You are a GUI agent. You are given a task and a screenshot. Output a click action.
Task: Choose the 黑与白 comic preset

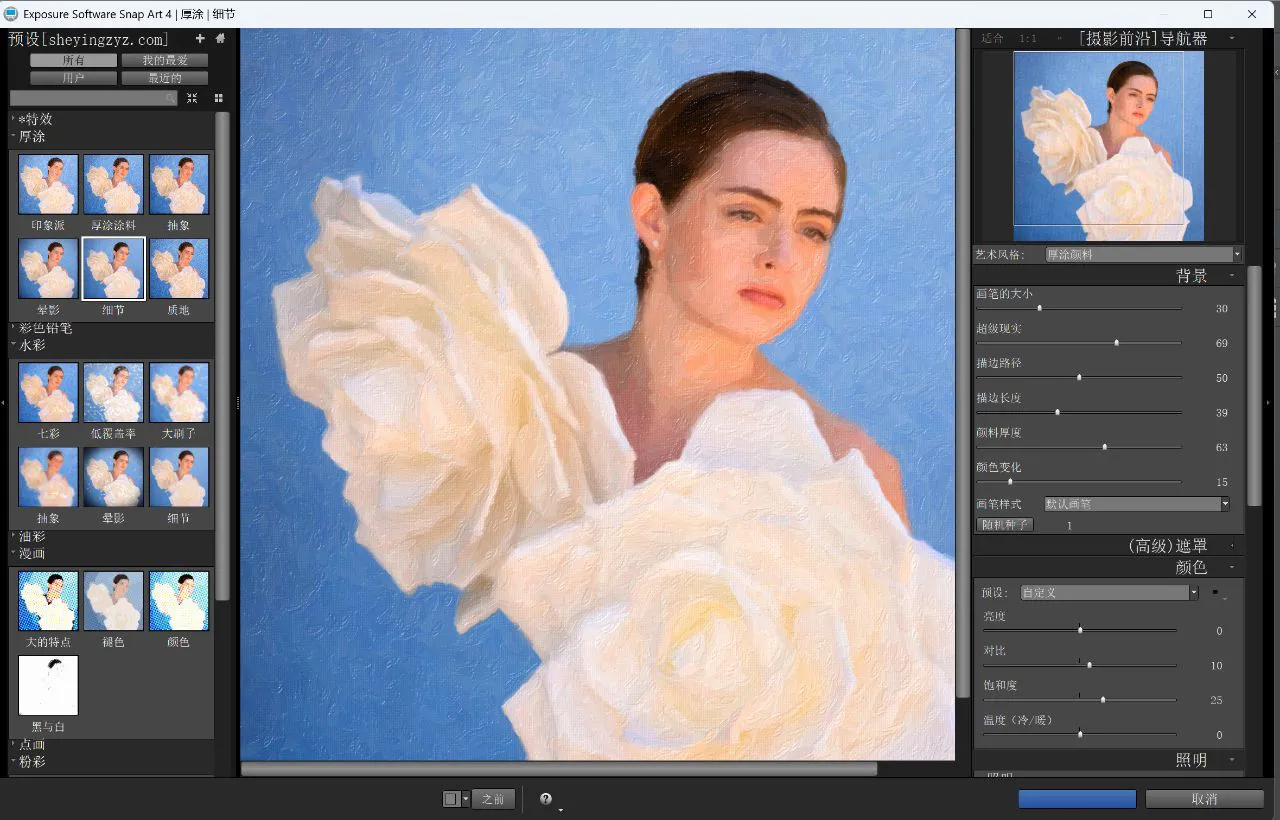pyautogui.click(x=48, y=685)
